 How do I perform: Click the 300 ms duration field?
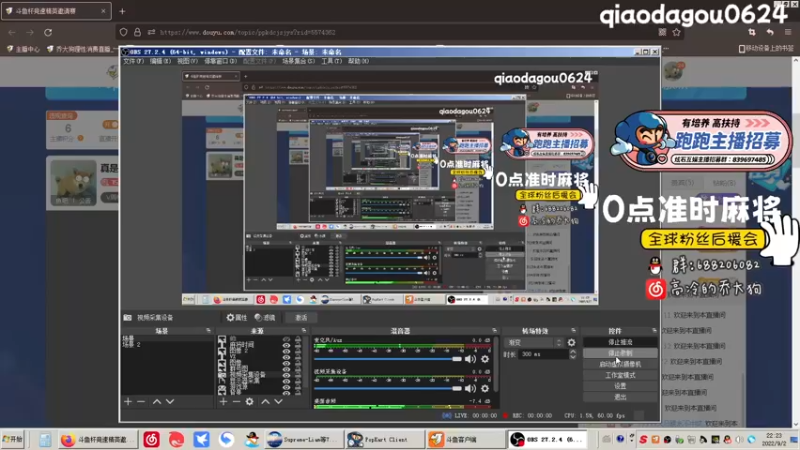click(543, 354)
